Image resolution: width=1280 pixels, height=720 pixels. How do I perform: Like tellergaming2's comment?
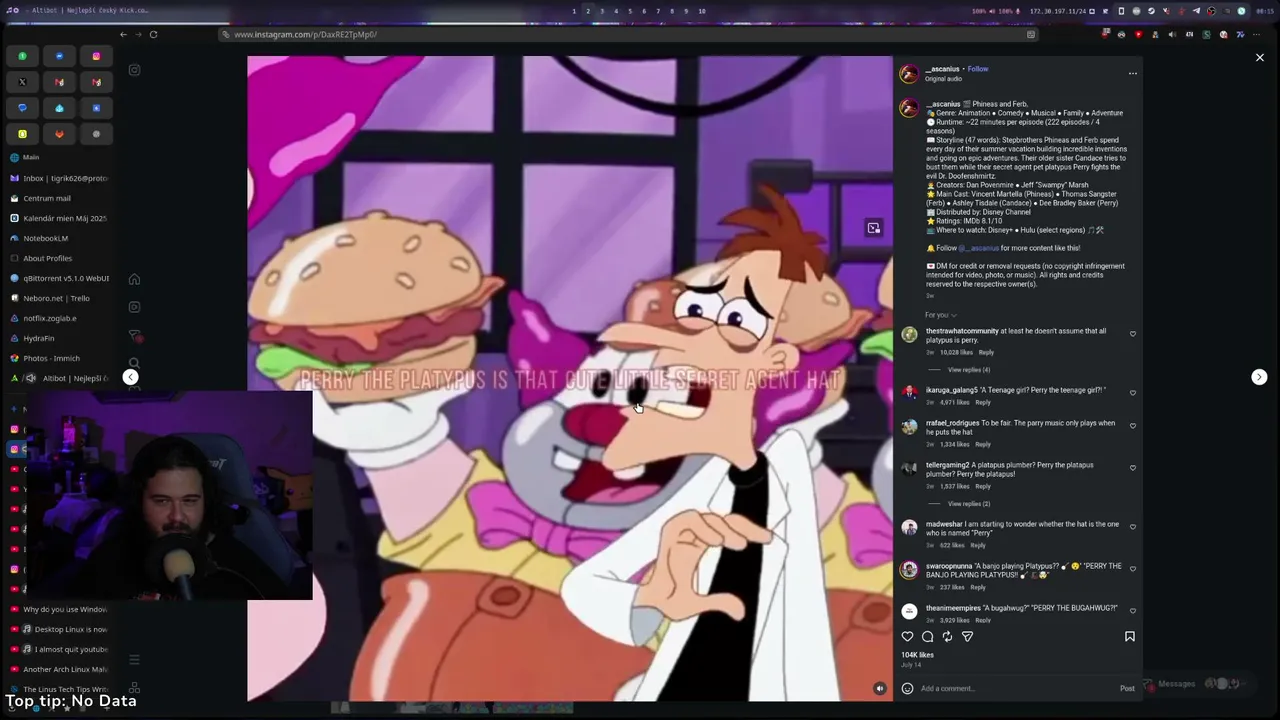1132,468
